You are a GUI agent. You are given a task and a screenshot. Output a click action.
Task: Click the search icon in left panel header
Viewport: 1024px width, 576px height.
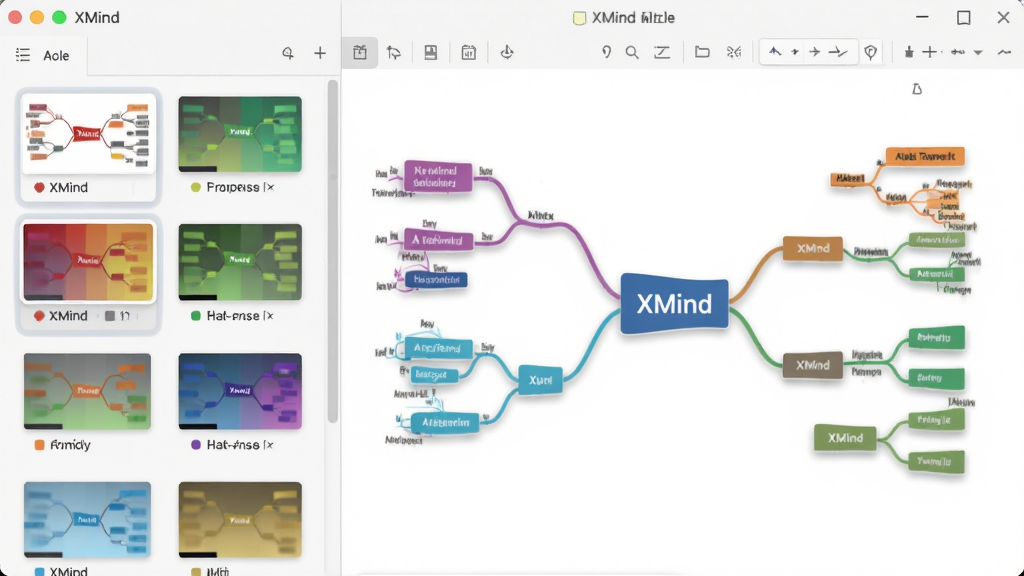coord(288,54)
